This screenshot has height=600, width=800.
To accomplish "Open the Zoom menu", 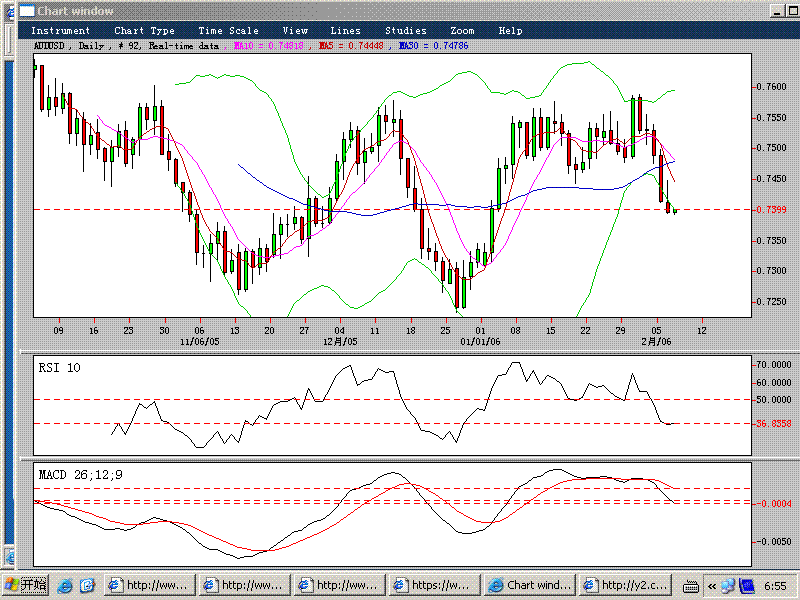I will (x=462, y=31).
